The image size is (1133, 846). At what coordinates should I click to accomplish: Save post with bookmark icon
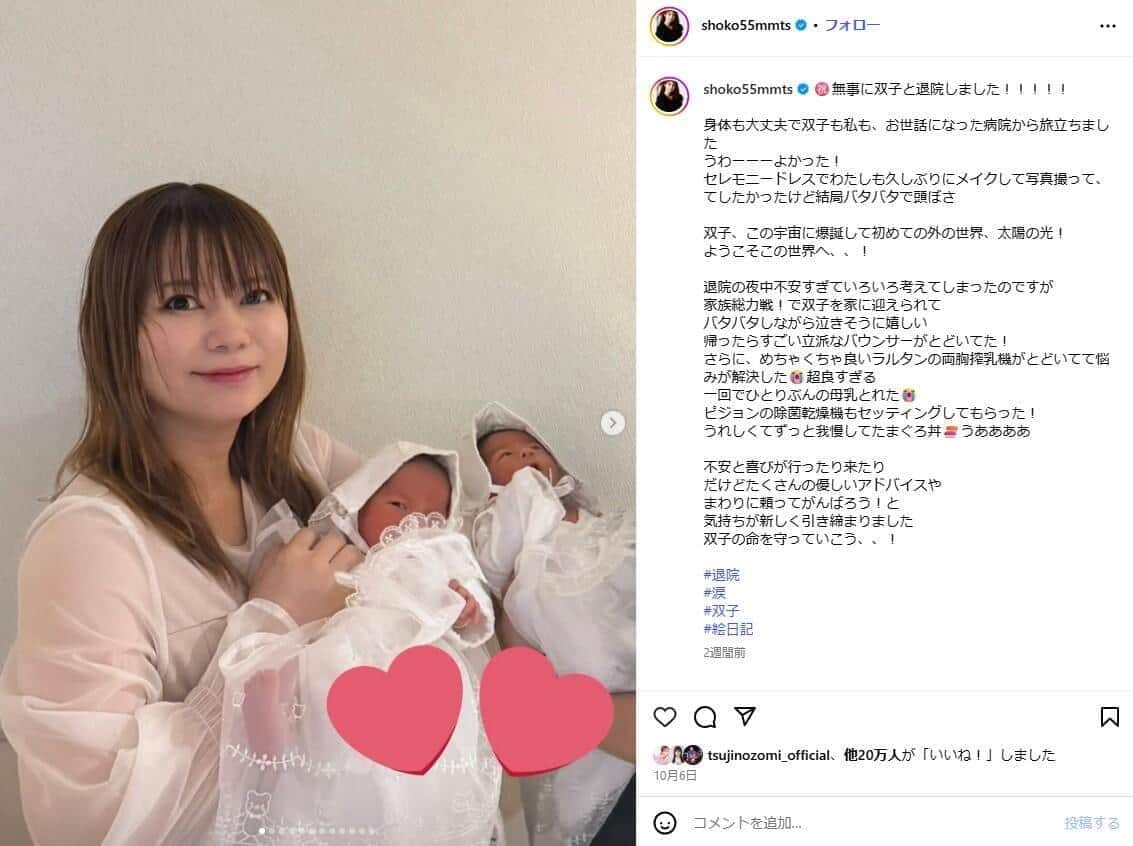[x=1109, y=717]
